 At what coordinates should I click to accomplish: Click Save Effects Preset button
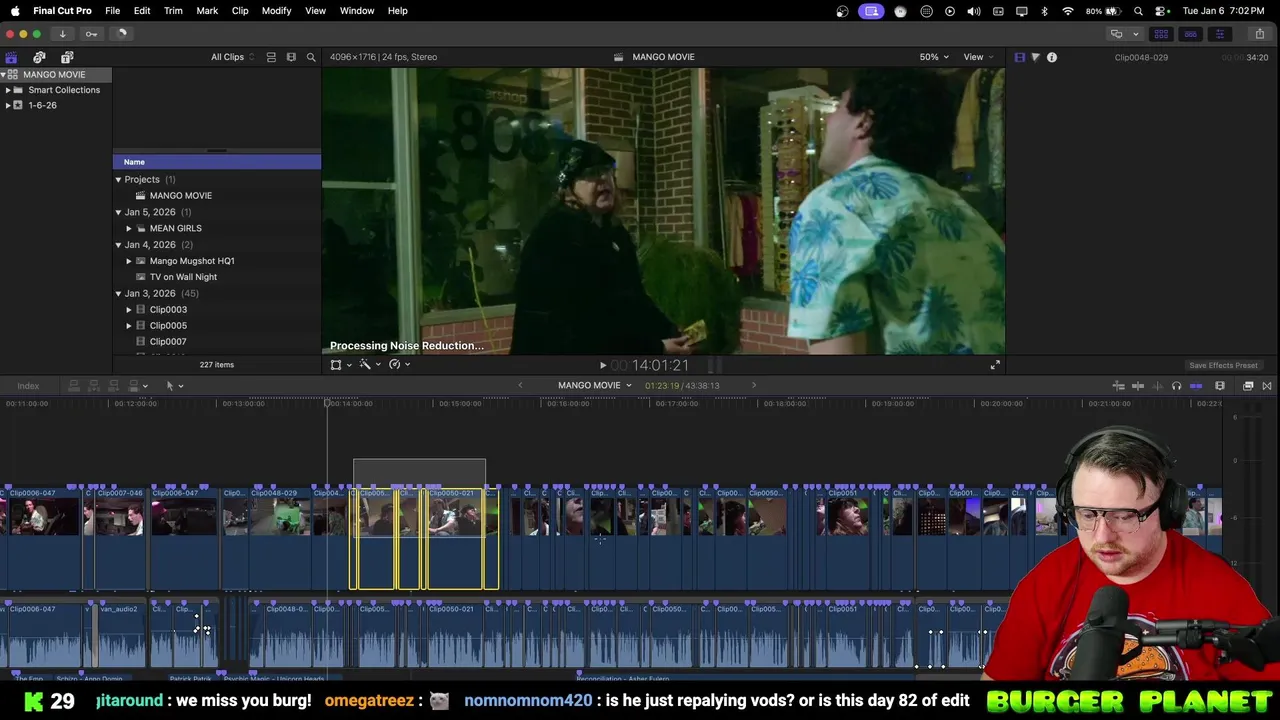pos(1223,366)
